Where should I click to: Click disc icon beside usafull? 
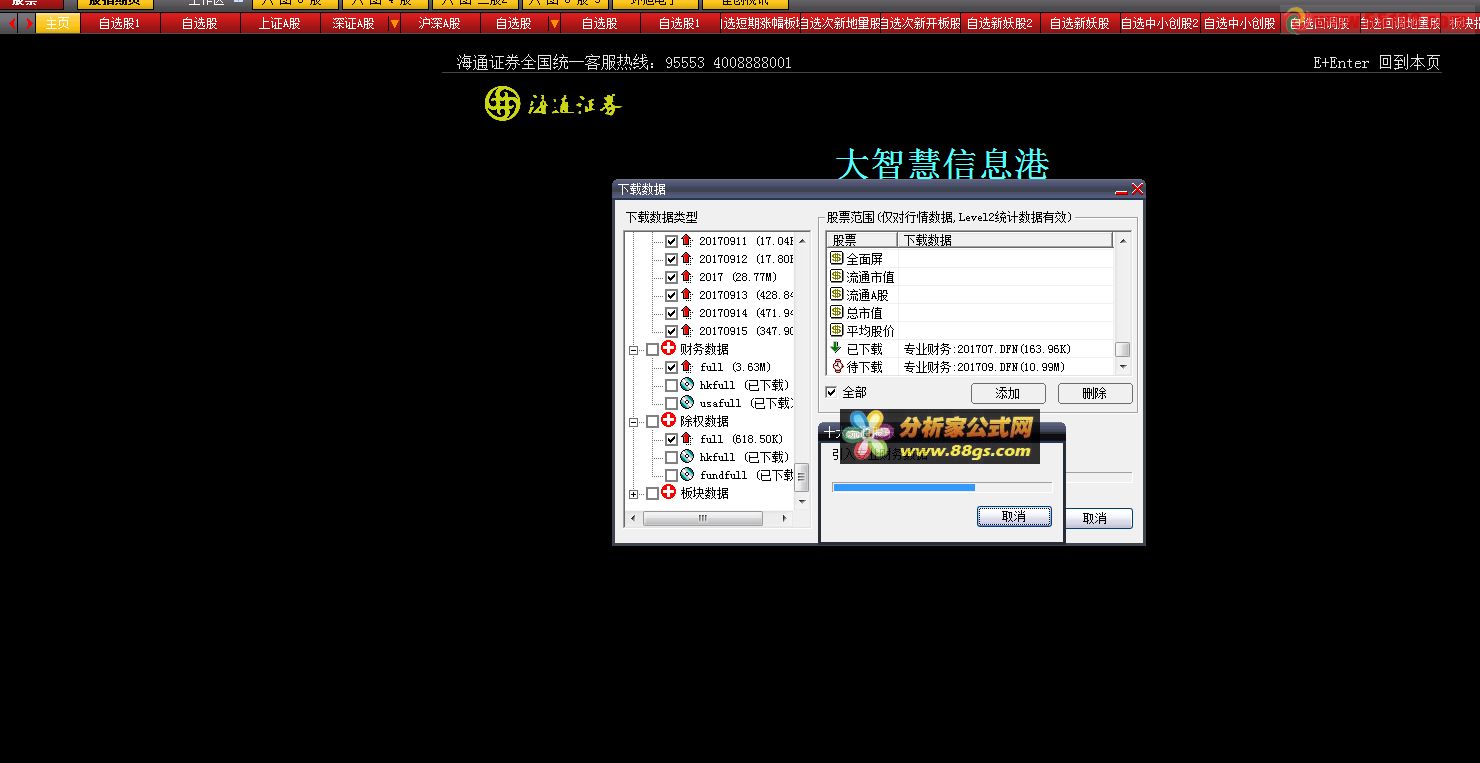point(687,403)
